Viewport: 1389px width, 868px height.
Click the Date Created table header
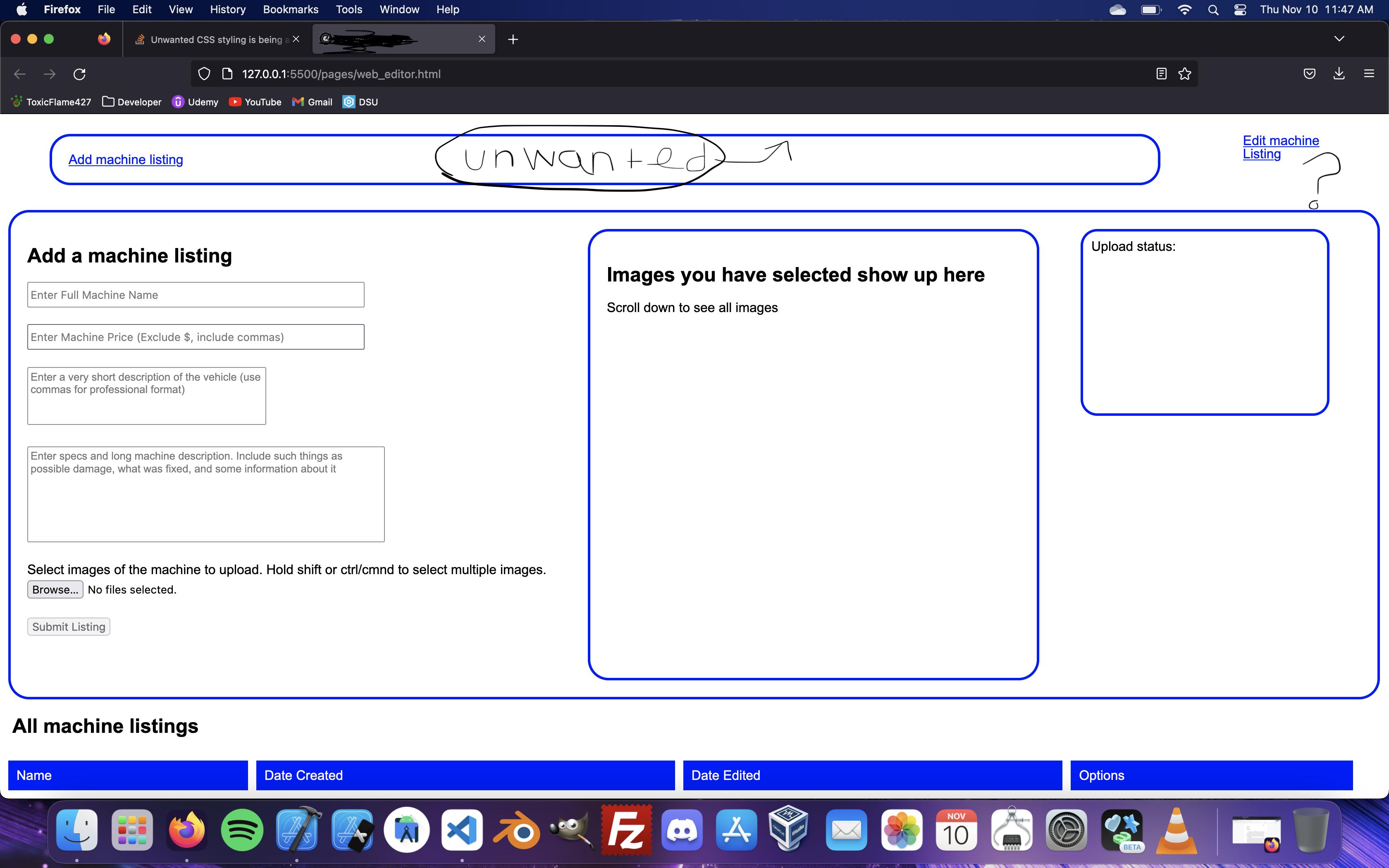click(x=465, y=775)
